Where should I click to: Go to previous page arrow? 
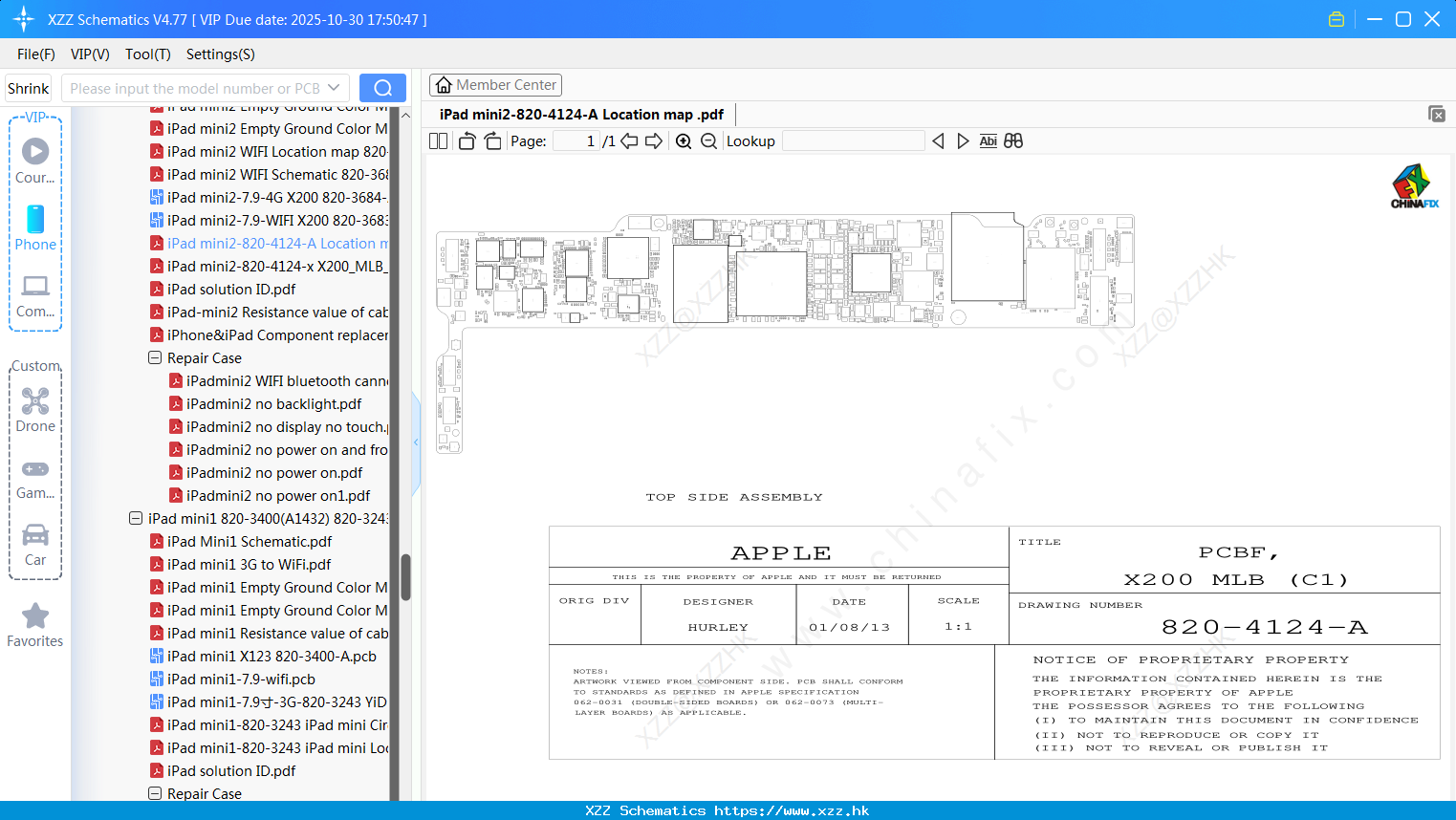point(629,141)
